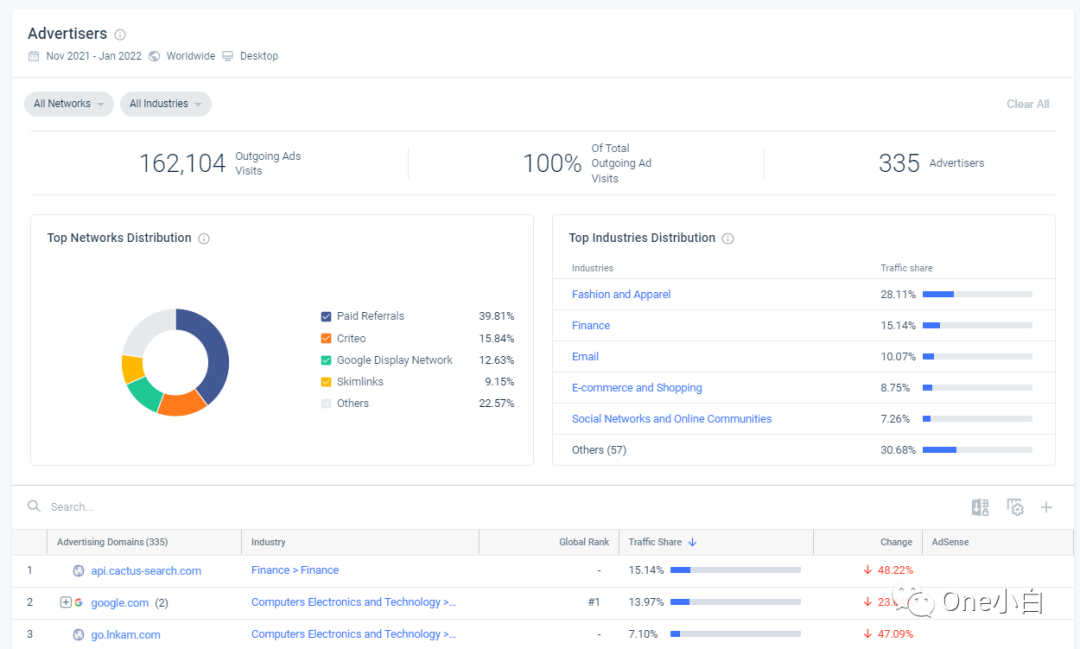Open the table settings gear icon
Viewport: 1080px width, 649px height.
[1015, 507]
